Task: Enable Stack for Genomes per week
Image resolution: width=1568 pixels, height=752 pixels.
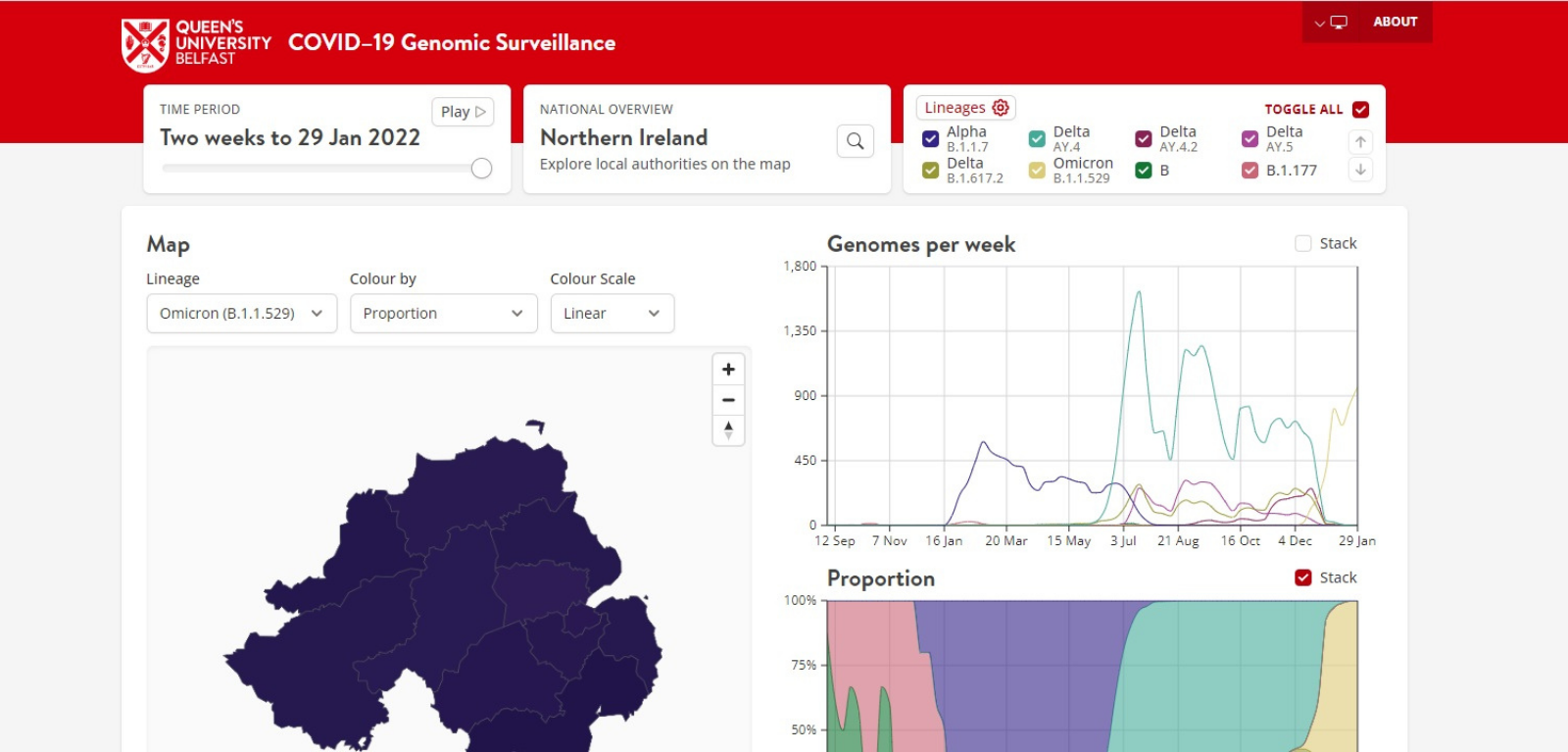Action: click(1303, 243)
